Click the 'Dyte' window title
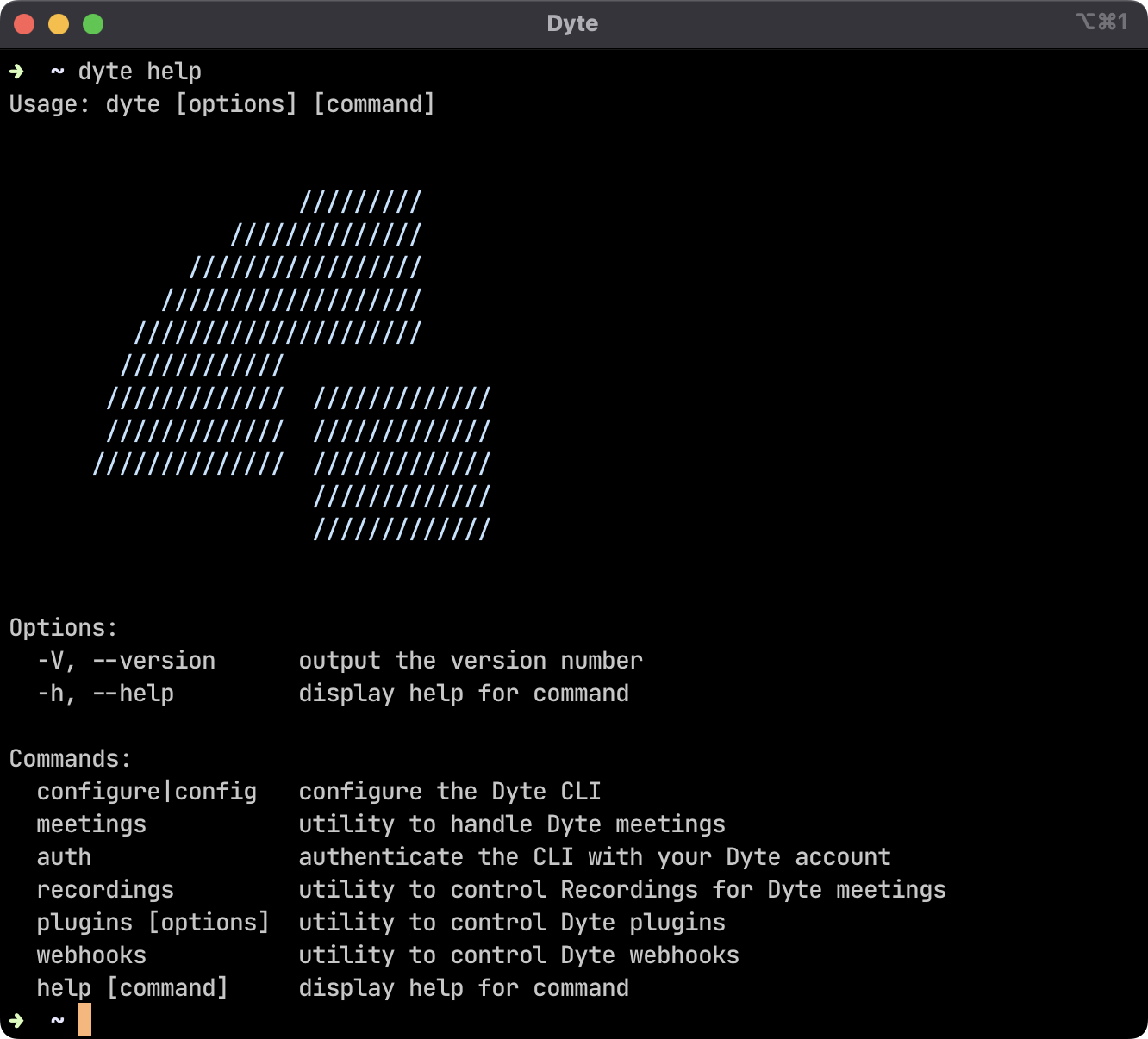Viewport: 1148px width, 1039px height. (572, 23)
